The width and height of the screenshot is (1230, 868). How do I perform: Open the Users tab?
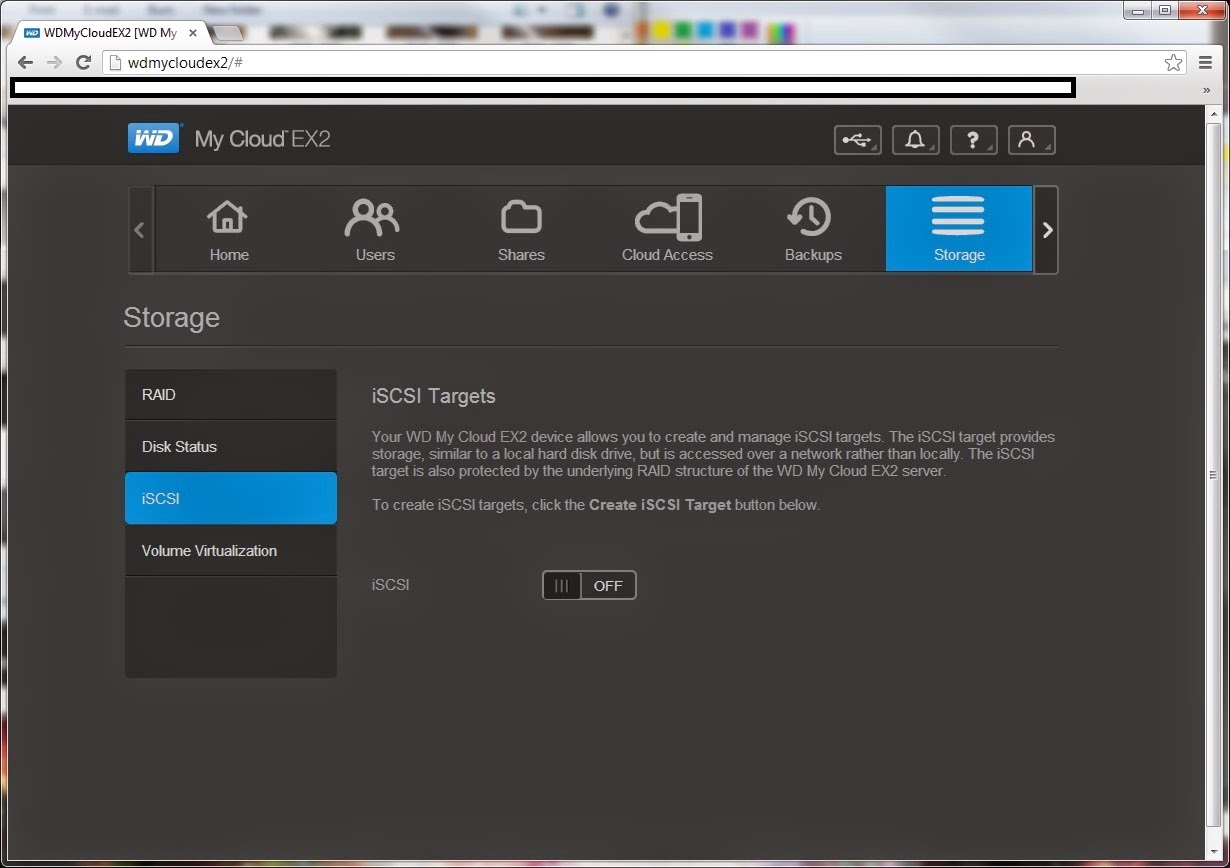(375, 229)
